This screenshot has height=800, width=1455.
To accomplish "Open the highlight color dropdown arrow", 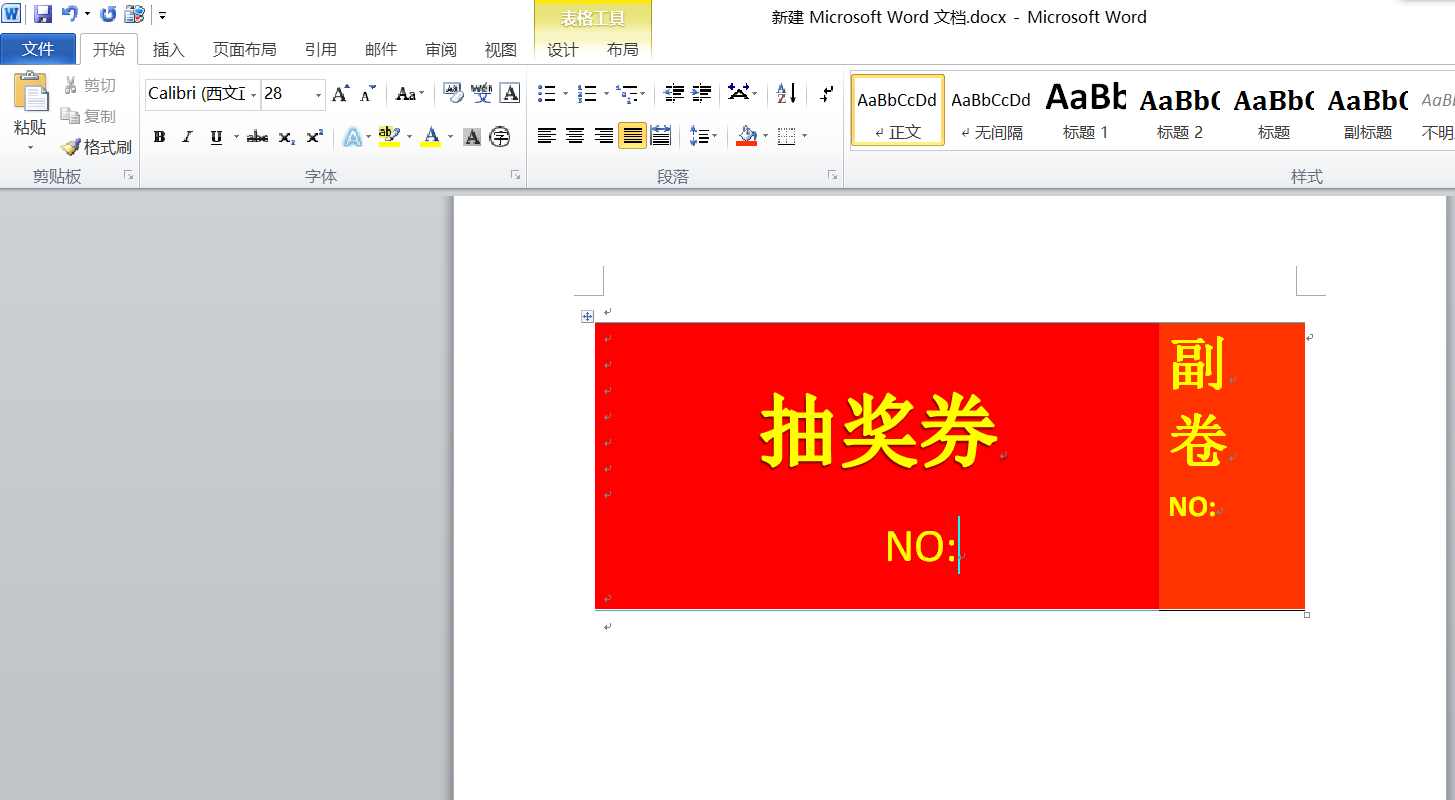I will point(409,137).
